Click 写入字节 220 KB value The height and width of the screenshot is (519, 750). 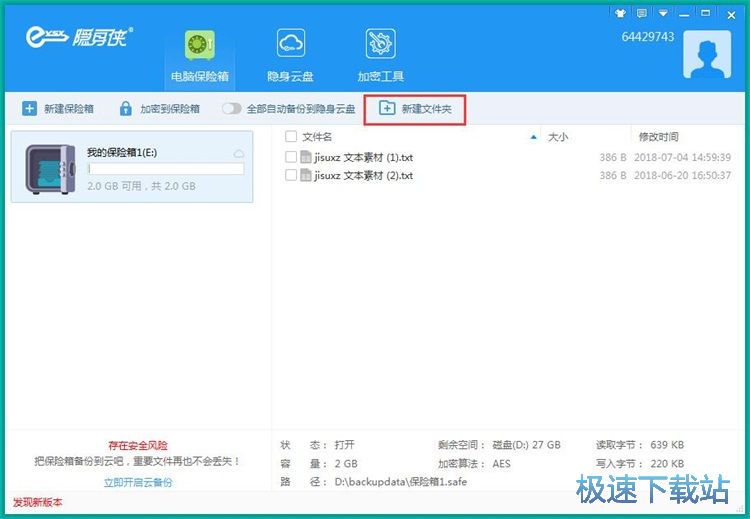coord(667,464)
